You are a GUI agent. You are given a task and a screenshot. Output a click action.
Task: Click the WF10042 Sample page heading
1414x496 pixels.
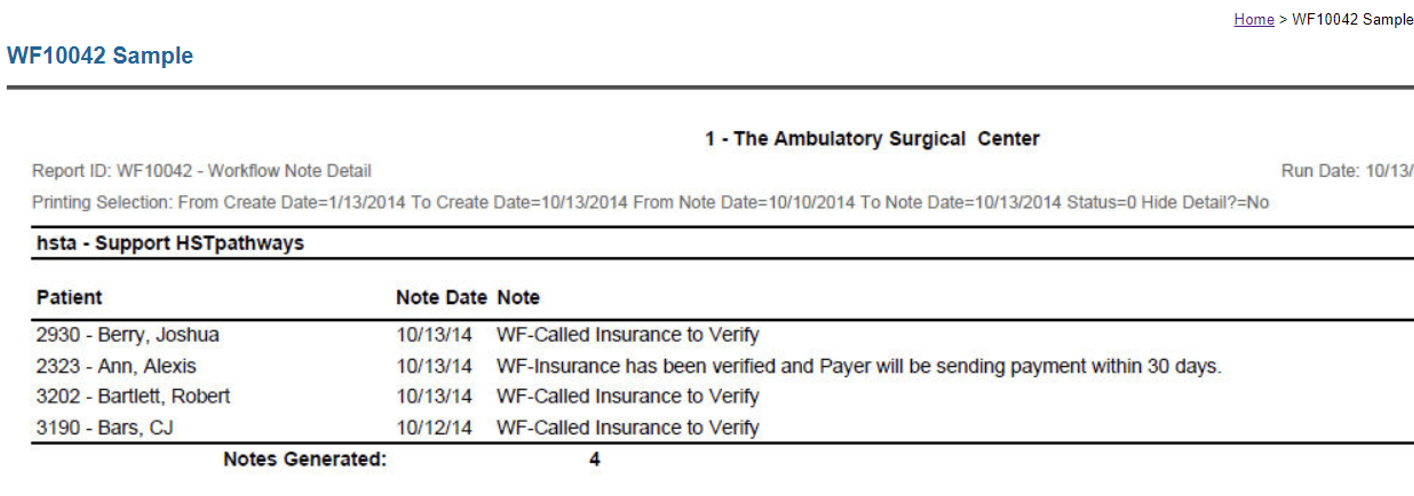[100, 56]
